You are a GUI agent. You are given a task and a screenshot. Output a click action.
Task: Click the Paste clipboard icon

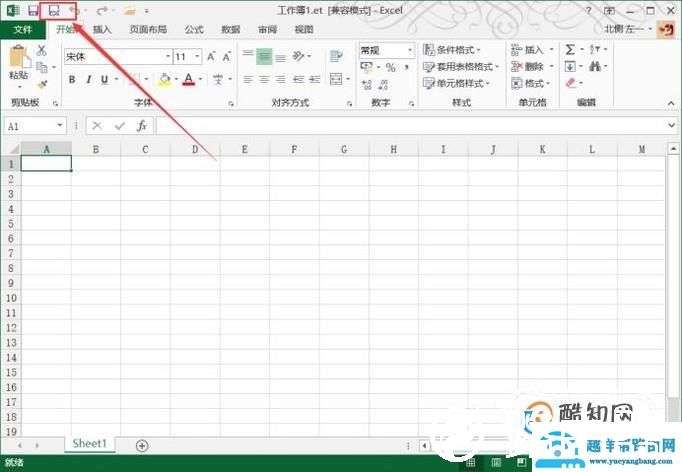(18, 57)
